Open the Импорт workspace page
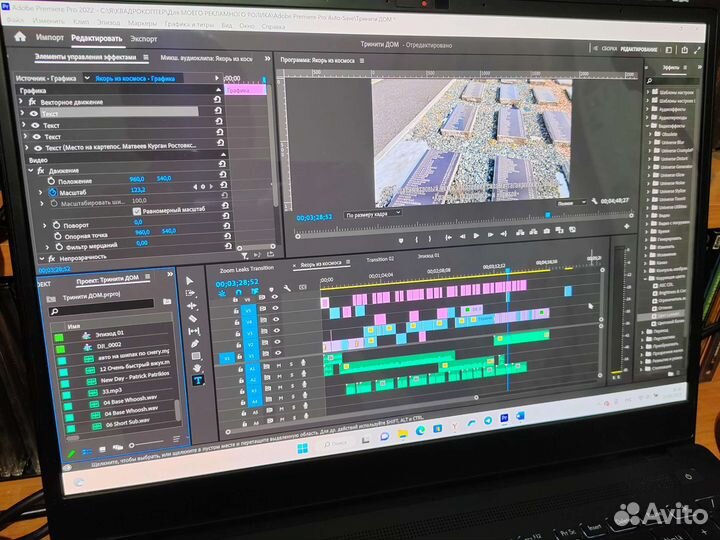 50,38
